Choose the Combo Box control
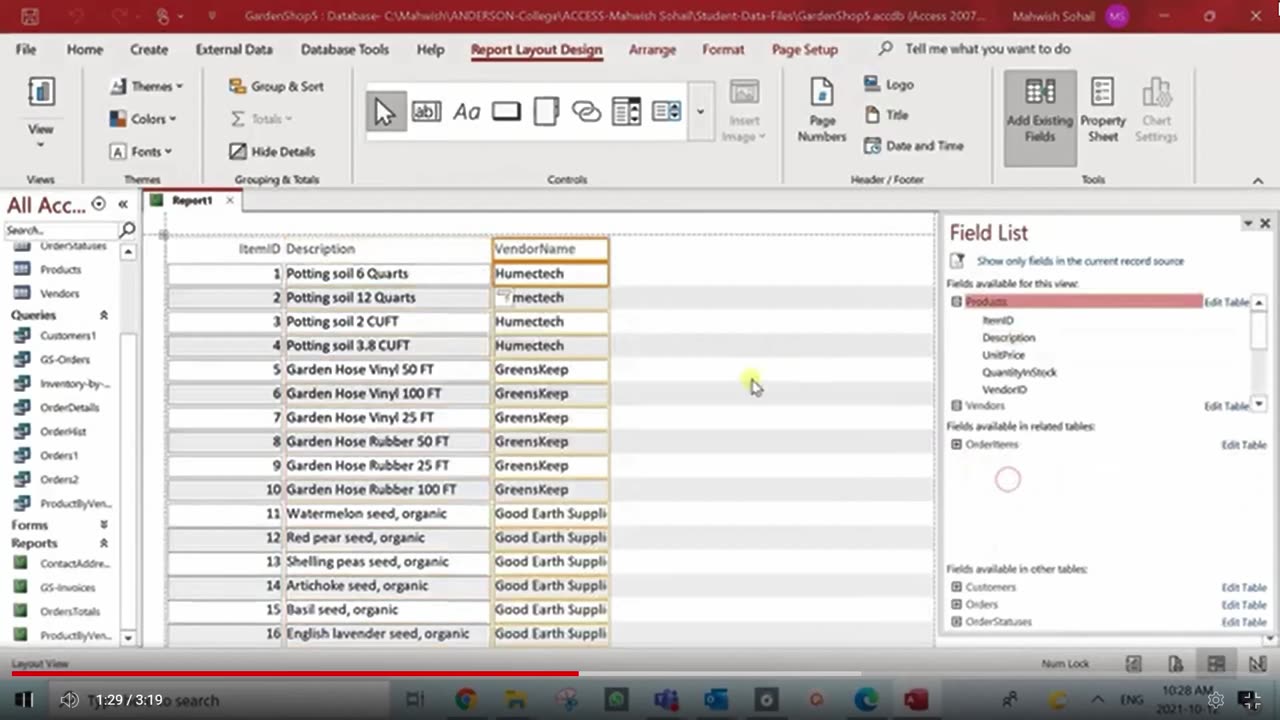 [x=666, y=111]
